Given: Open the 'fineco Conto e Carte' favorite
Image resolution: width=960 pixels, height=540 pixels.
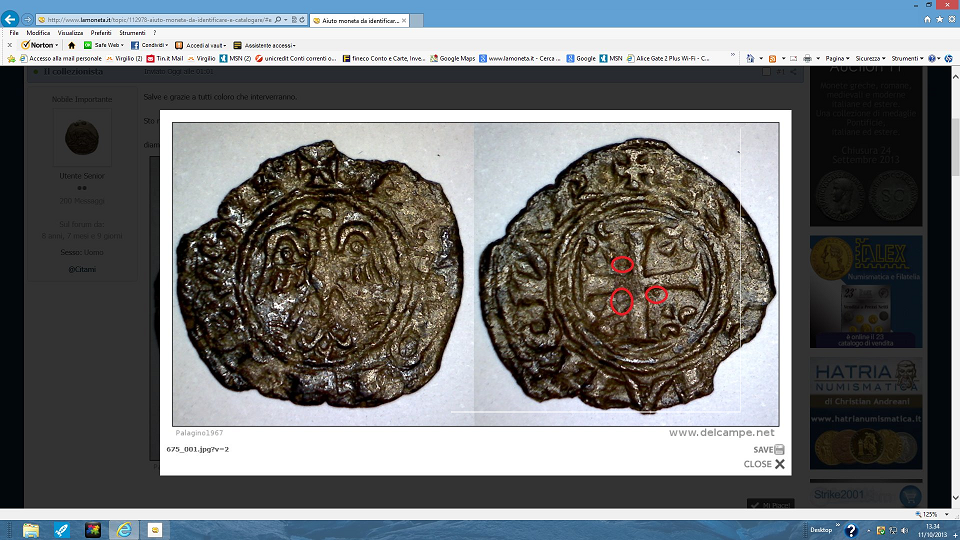Looking at the screenshot, I should point(383,59).
